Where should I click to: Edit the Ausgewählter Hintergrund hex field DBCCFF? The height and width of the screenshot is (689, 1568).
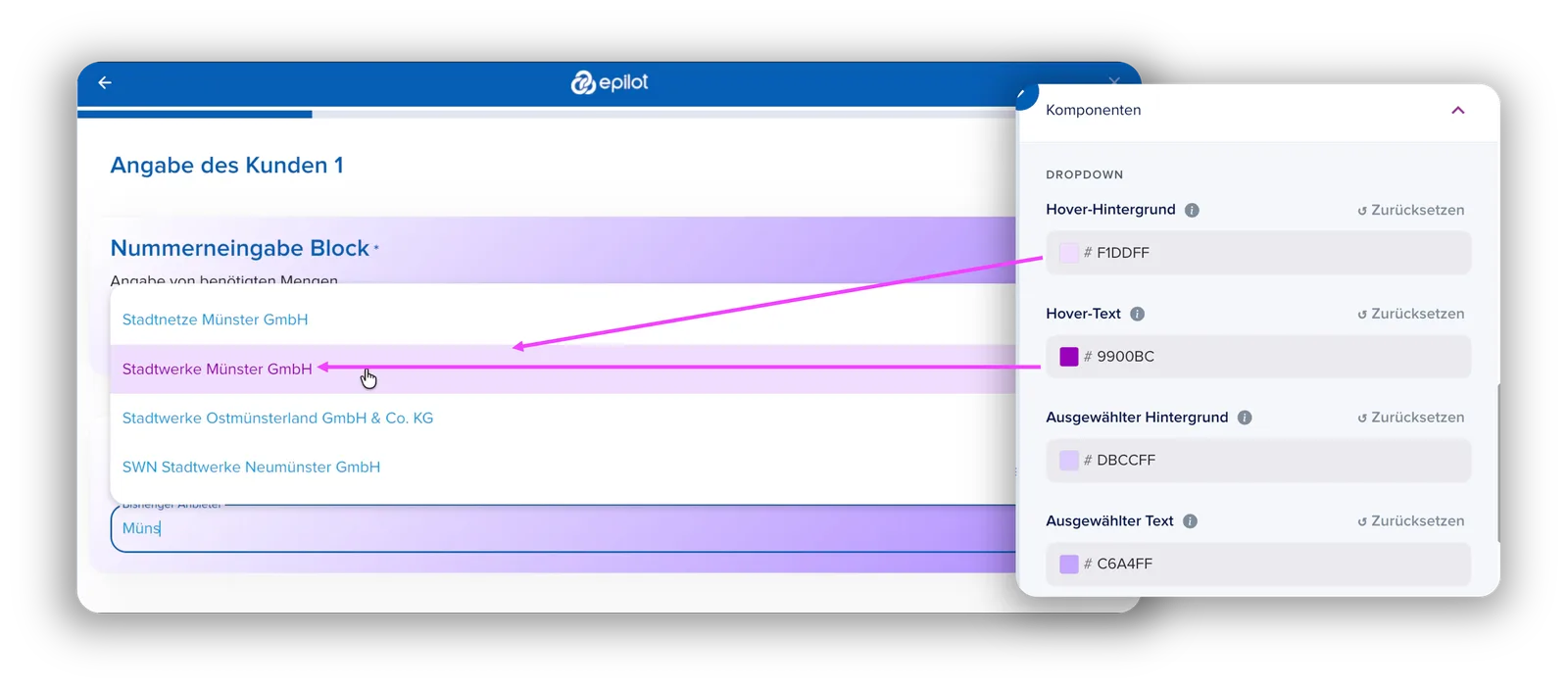point(1258,461)
